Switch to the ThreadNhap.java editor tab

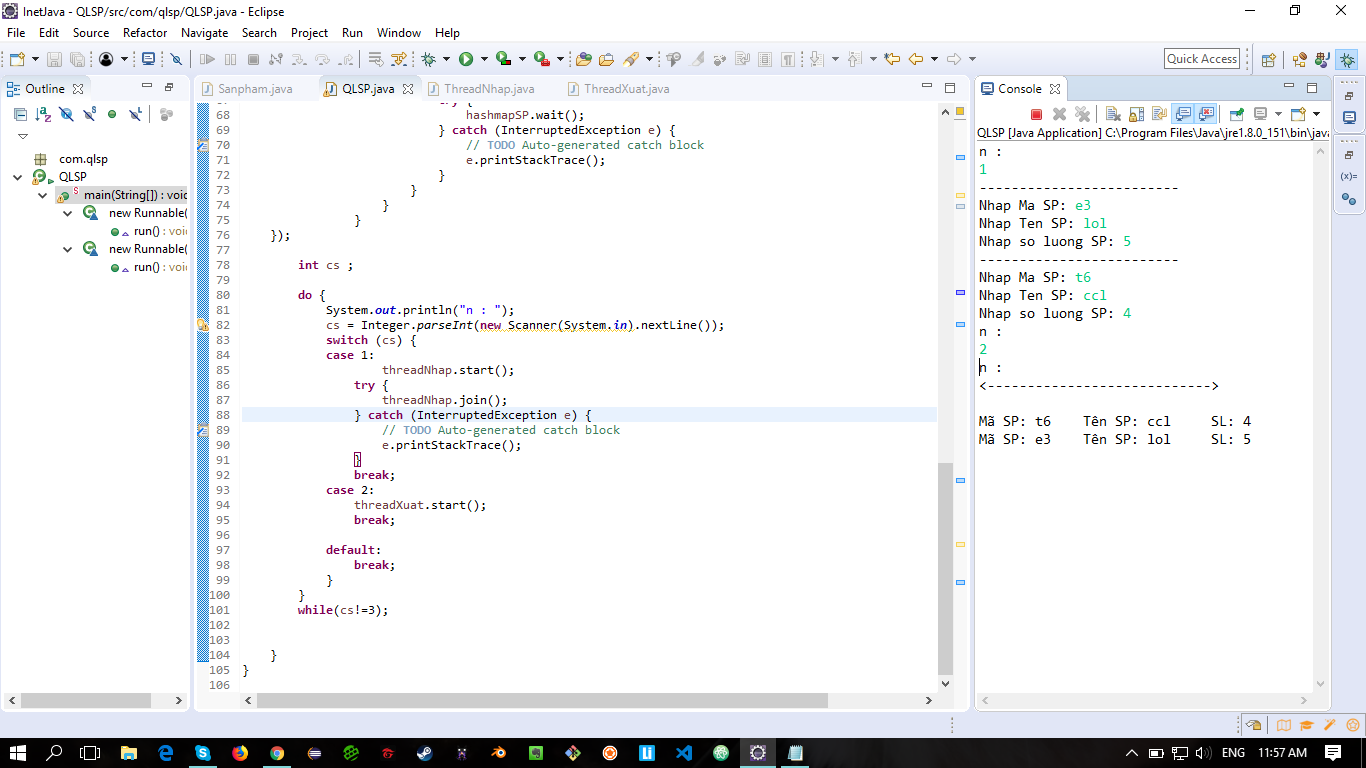[x=489, y=89]
